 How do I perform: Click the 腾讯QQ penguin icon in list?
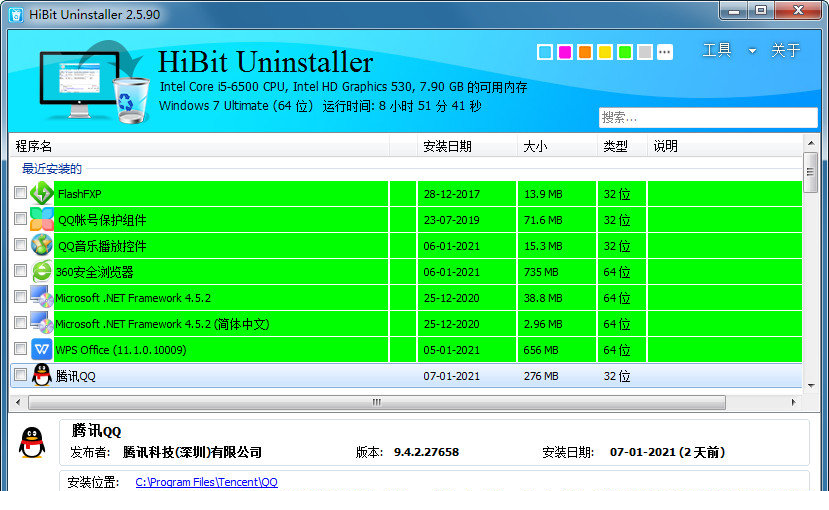42,375
